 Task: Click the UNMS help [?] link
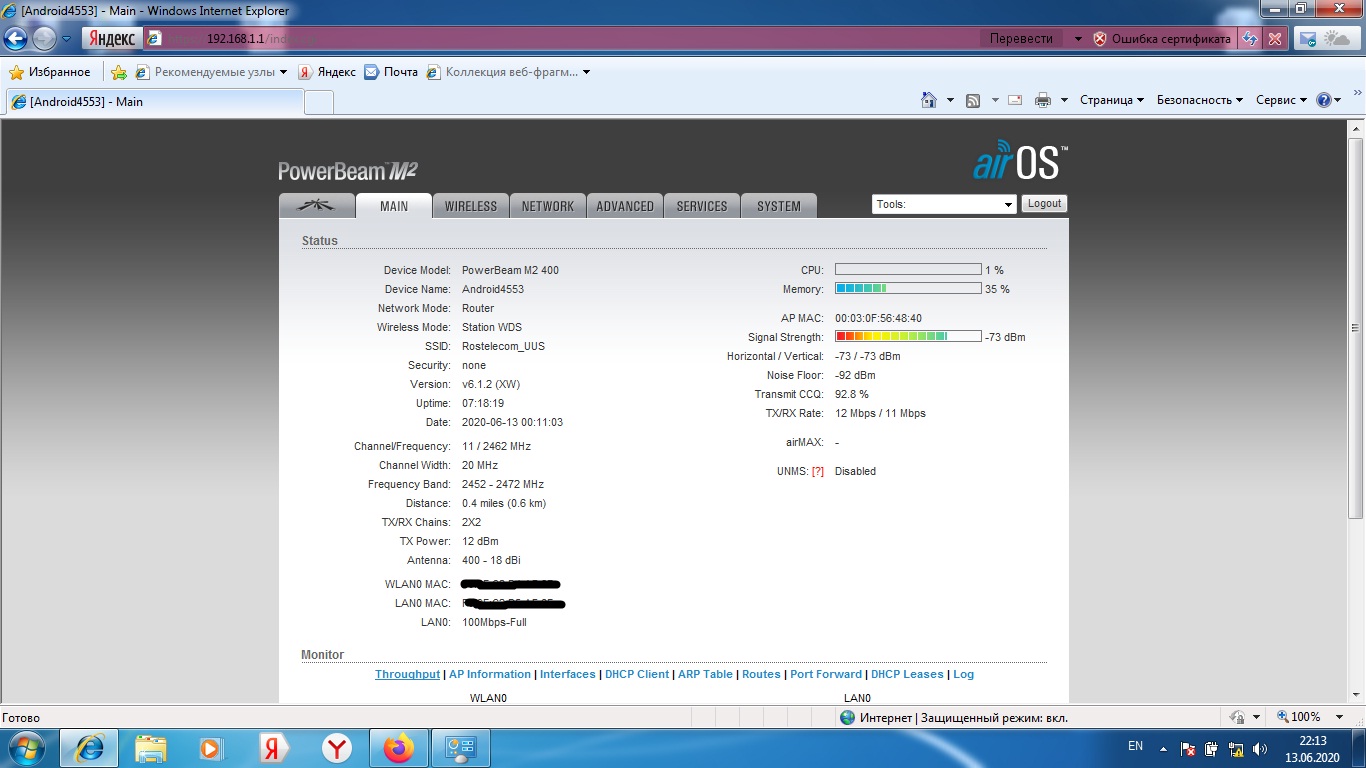pos(817,471)
